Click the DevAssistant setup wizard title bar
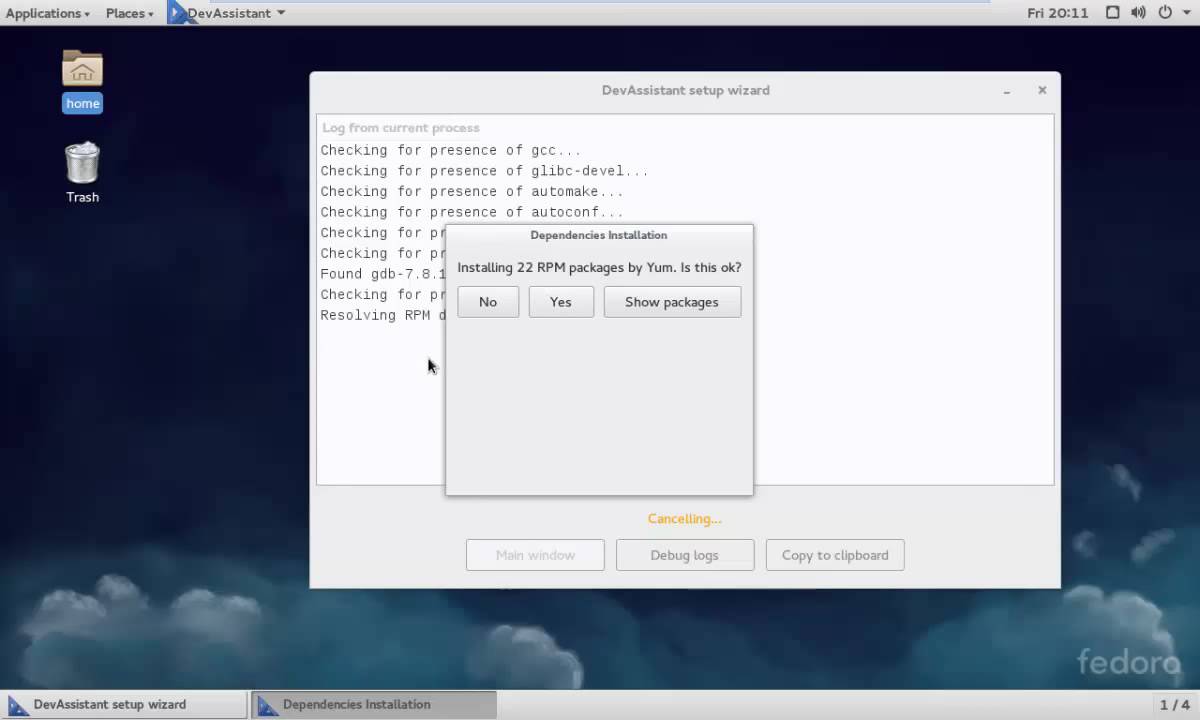 pyautogui.click(x=686, y=90)
